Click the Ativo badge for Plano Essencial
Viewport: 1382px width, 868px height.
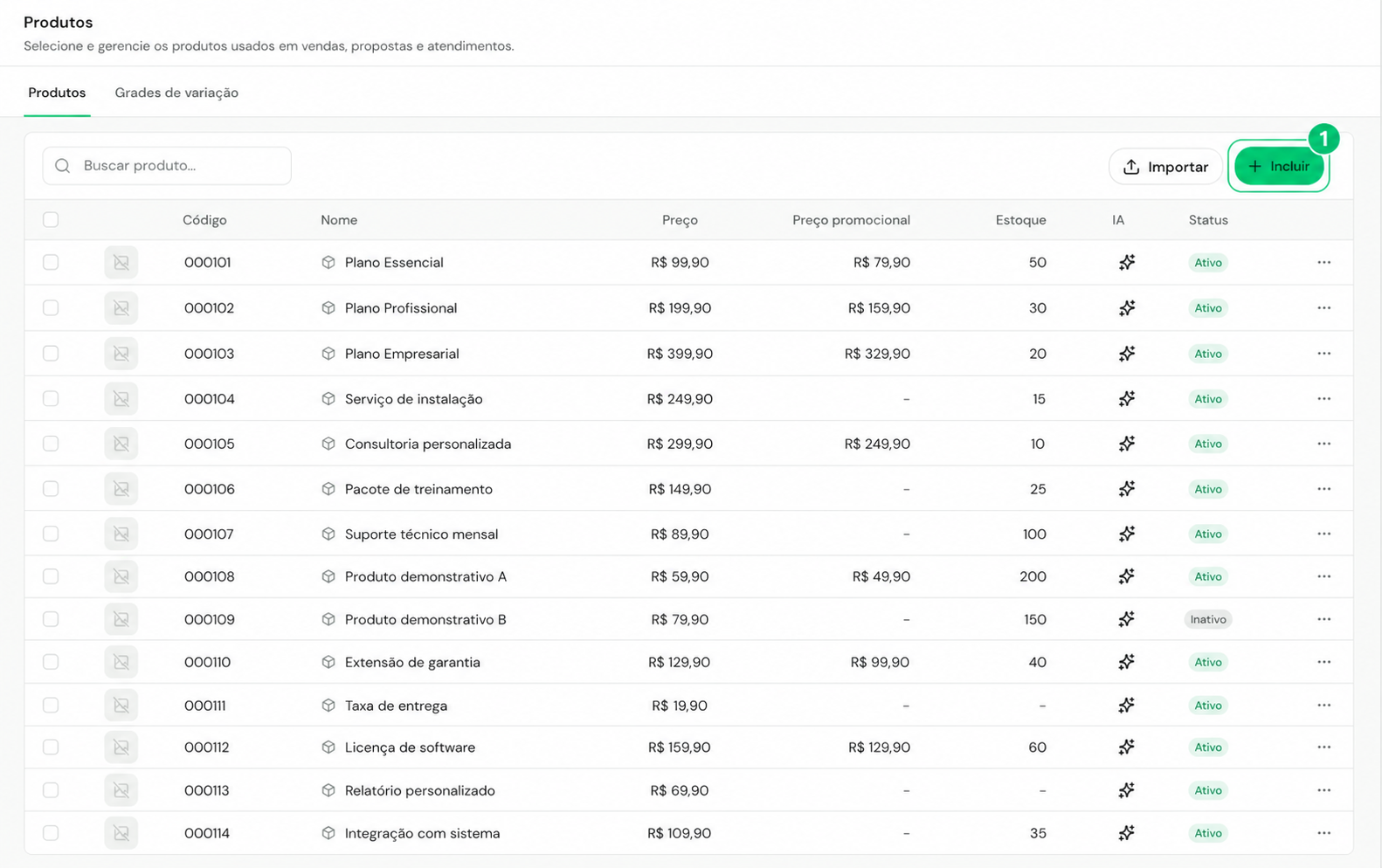(x=1208, y=262)
